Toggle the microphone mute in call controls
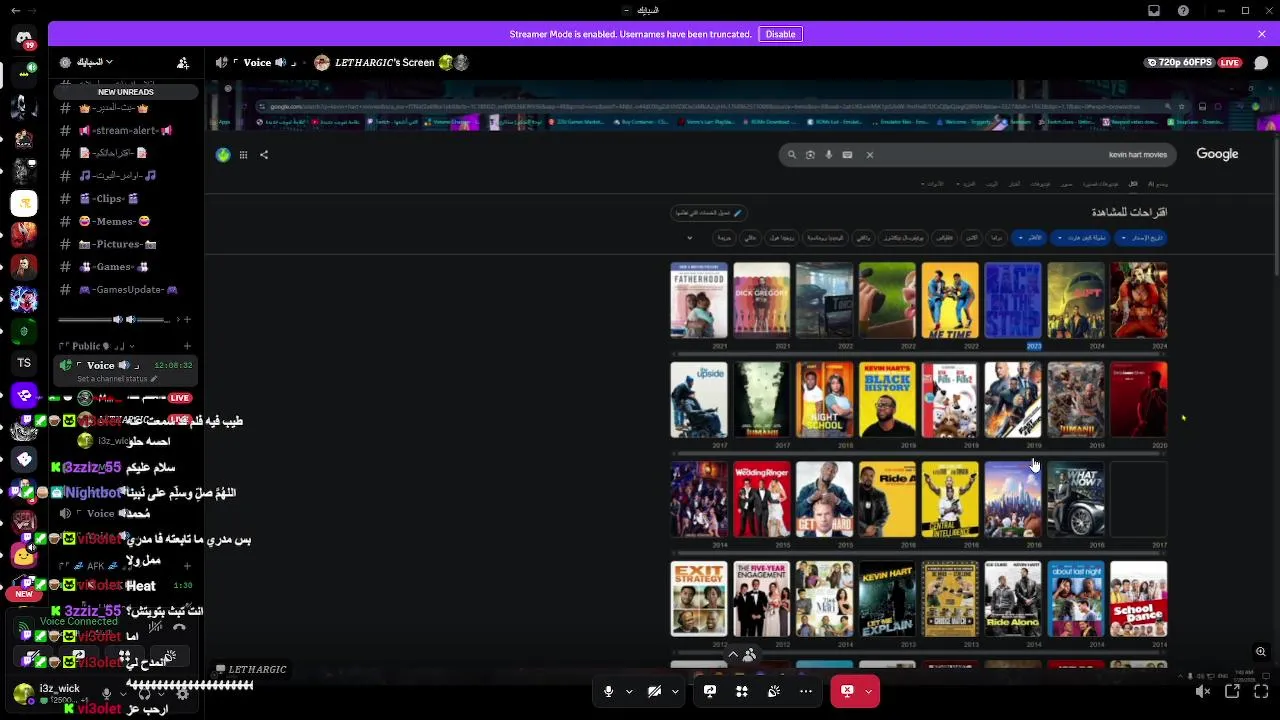Screen dimensions: 1280x720 (608, 691)
